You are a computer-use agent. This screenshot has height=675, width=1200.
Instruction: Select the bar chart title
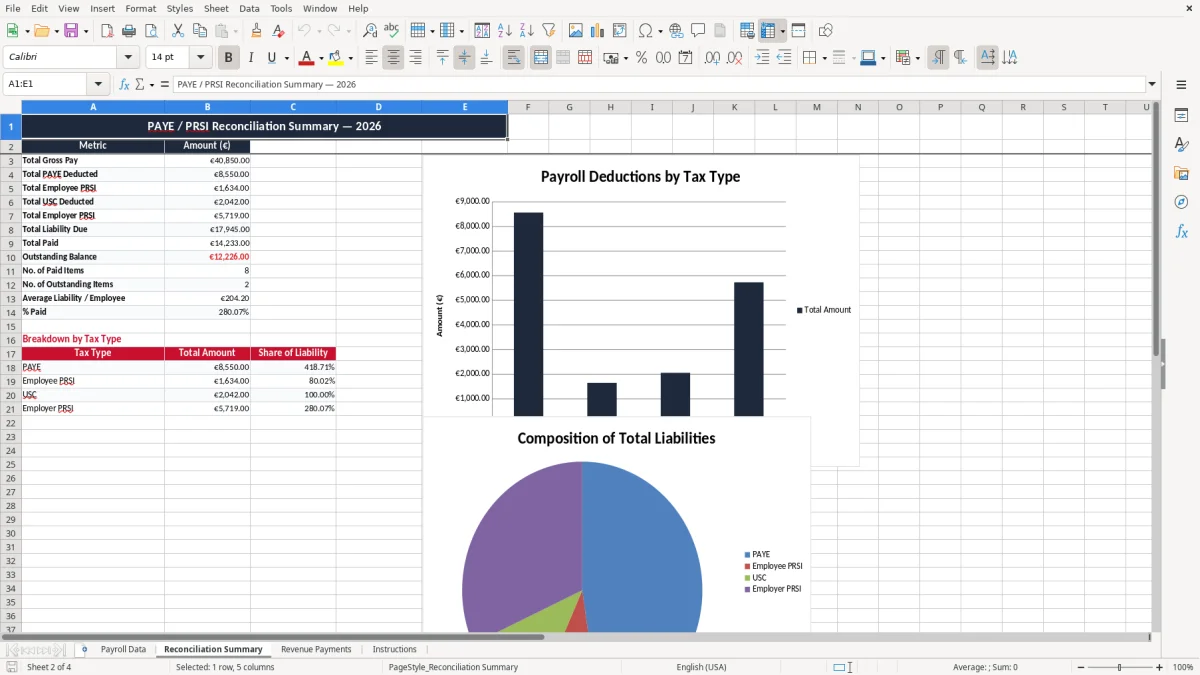click(x=640, y=177)
